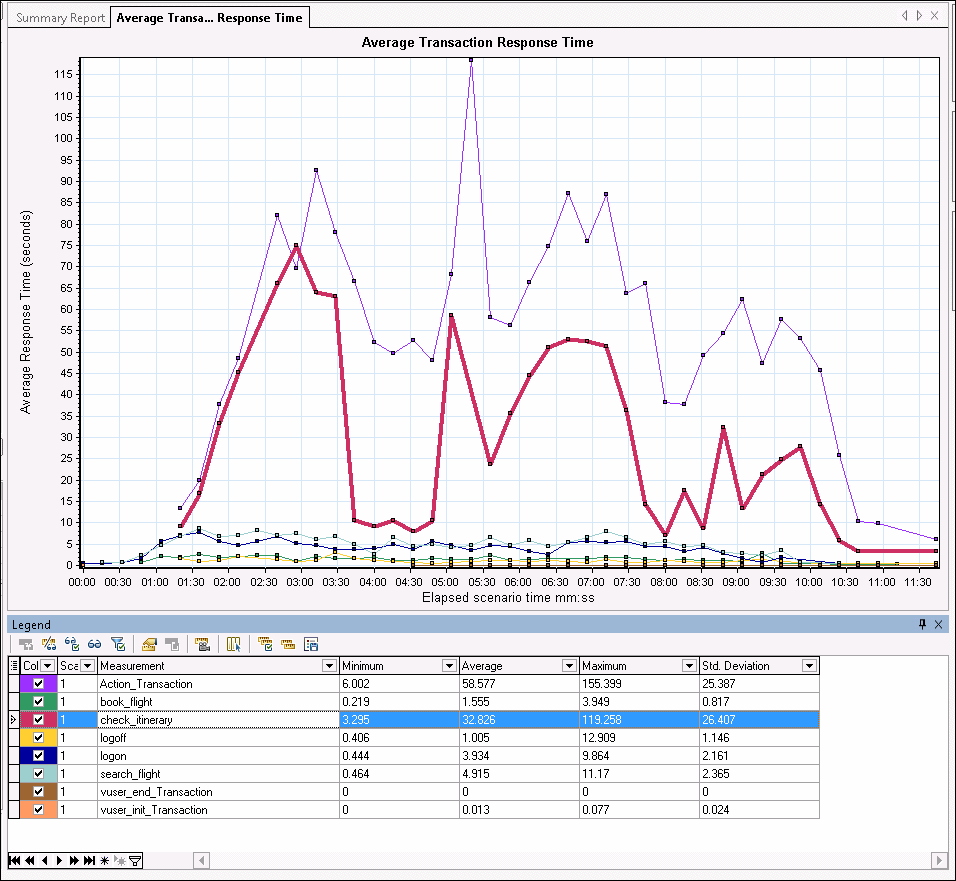Open the Measurement column dropdown

point(329,665)
